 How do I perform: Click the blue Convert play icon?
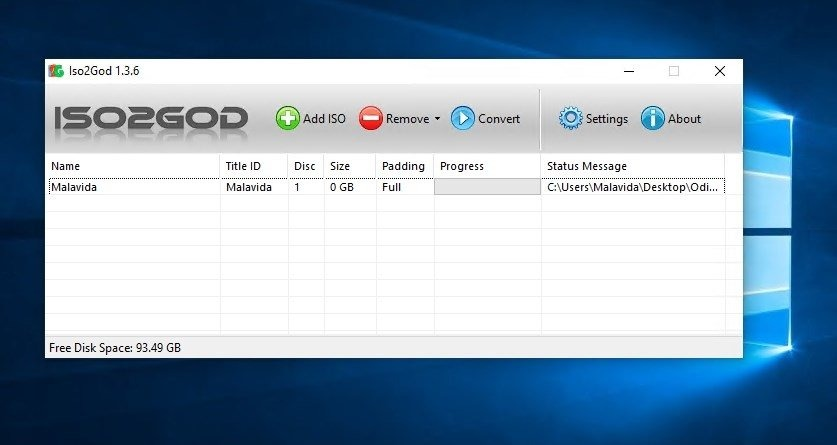click(462, 118)
